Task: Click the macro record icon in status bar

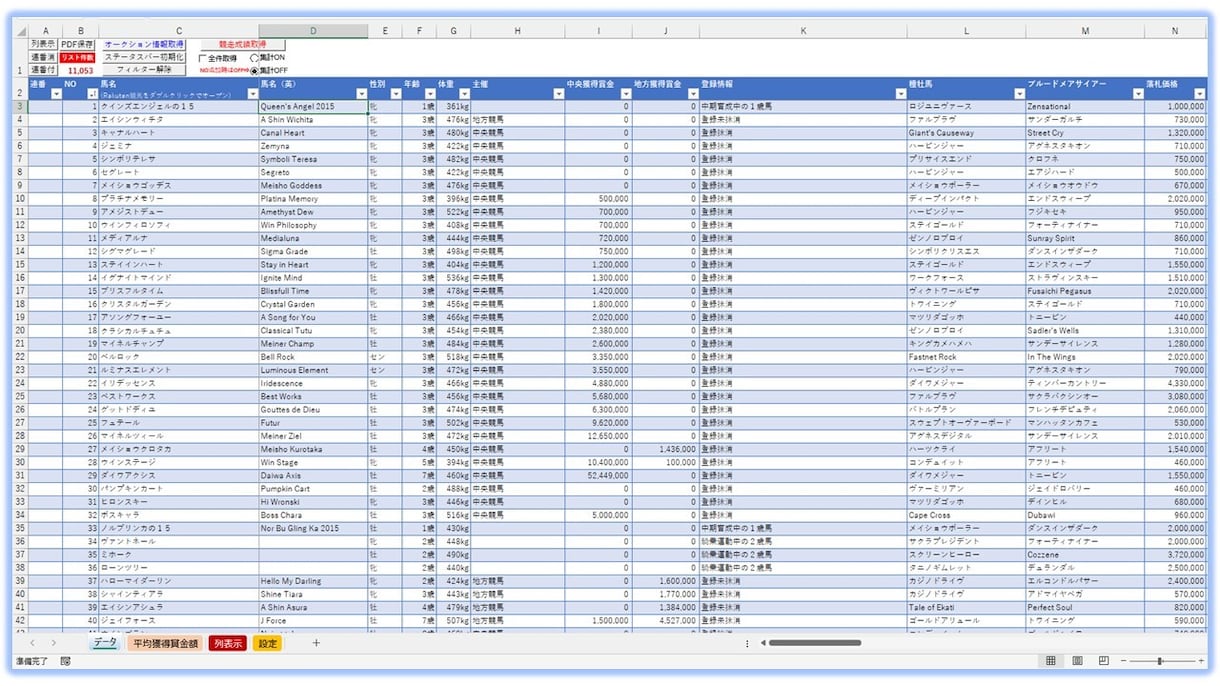Action: [x=65, y=661]
